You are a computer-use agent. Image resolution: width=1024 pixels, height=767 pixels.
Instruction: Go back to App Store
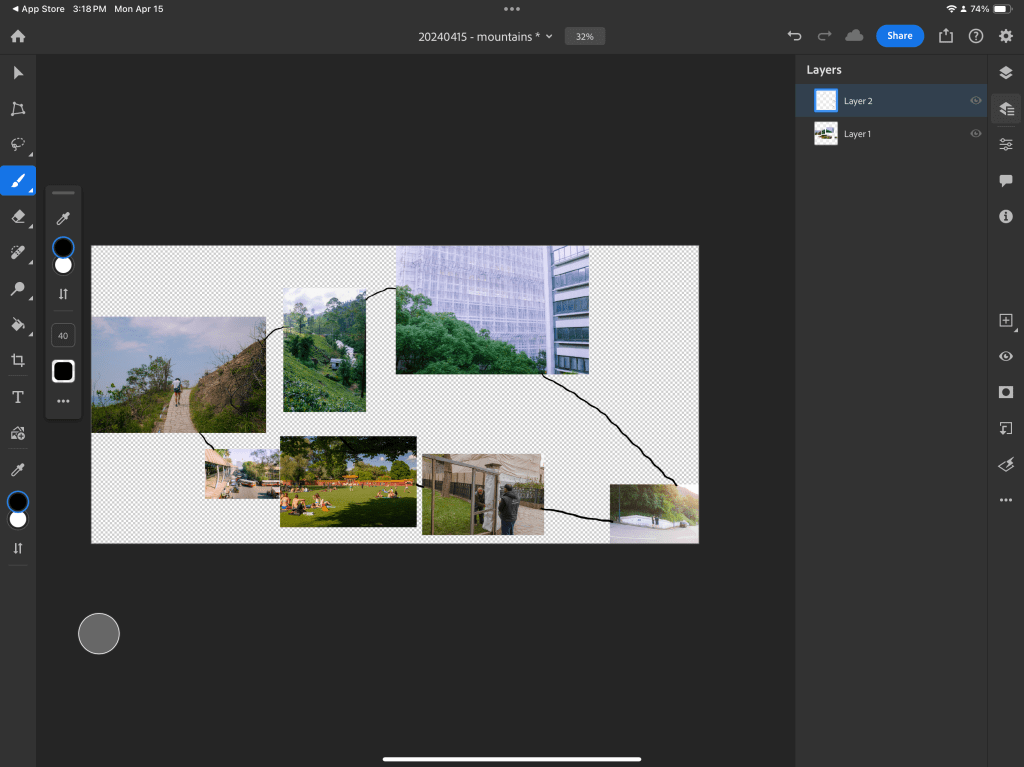[x=36, y=9]
